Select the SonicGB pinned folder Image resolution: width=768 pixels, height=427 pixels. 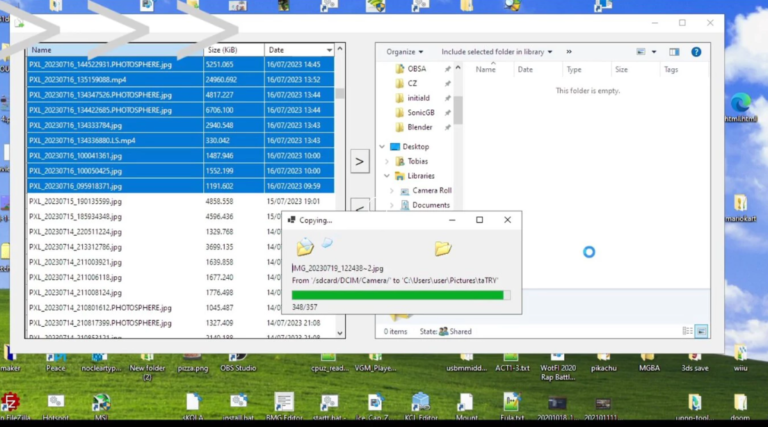click(x=421, y=113)
